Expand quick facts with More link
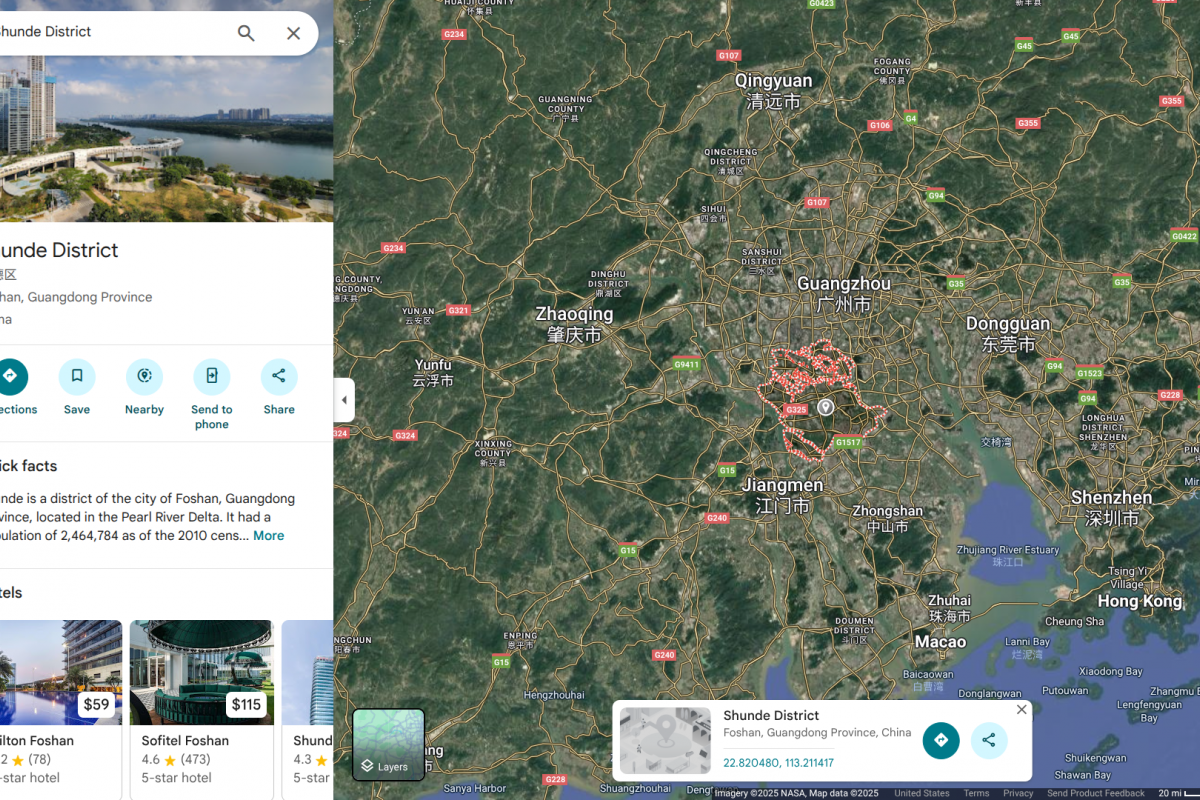This screenshot has width=1200, height=800. click(268, 536)
